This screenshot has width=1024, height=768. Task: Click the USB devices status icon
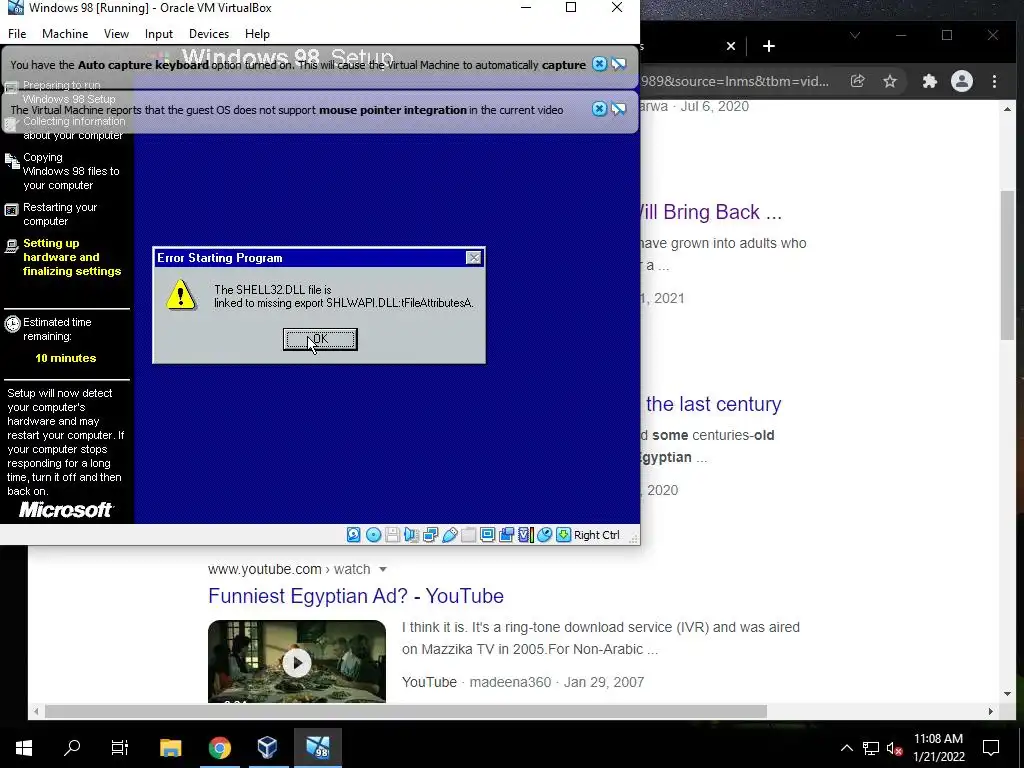[449, 535]
